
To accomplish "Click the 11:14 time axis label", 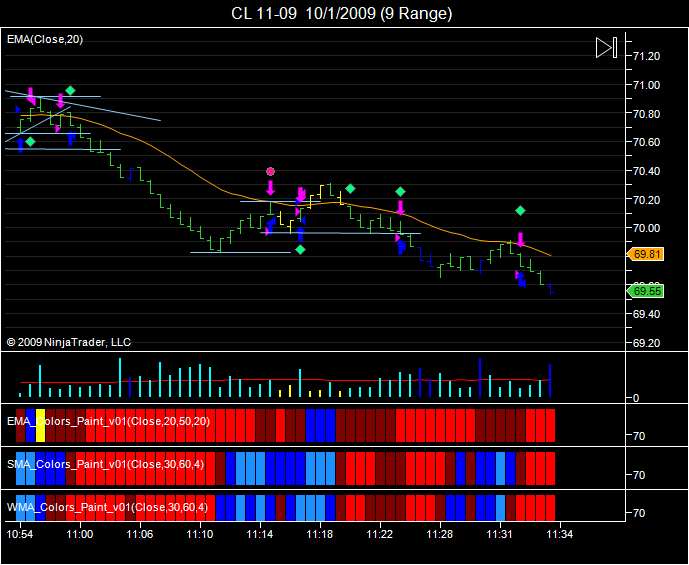I will [260, 534].
